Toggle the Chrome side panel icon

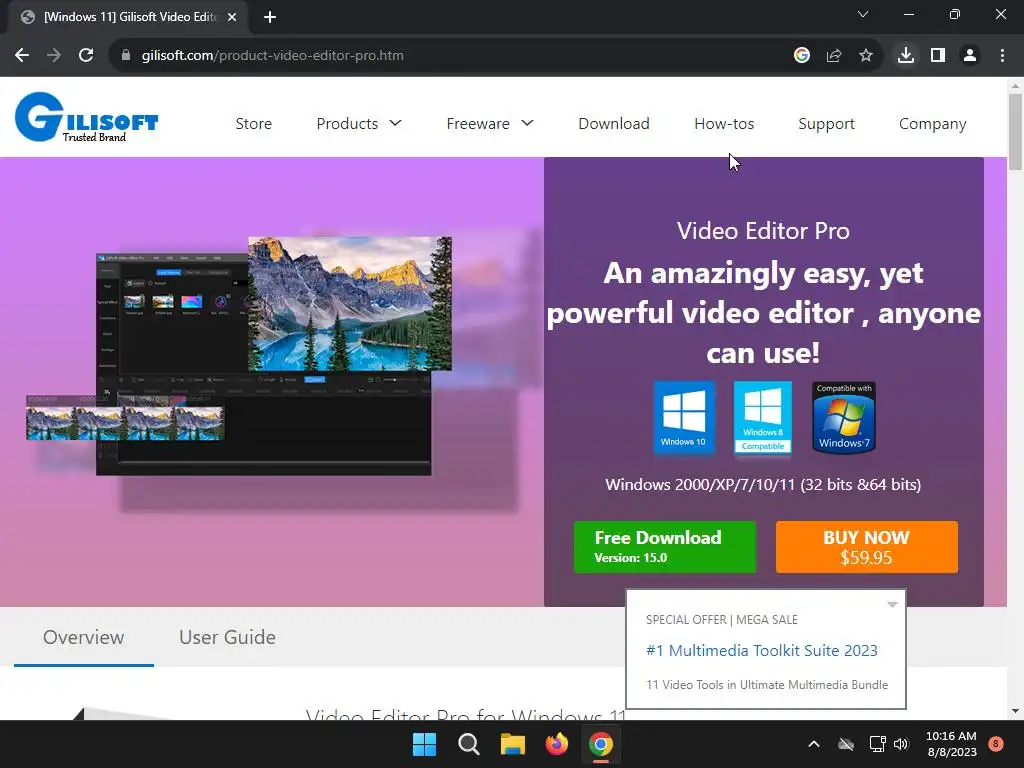[x=938, y=56]
